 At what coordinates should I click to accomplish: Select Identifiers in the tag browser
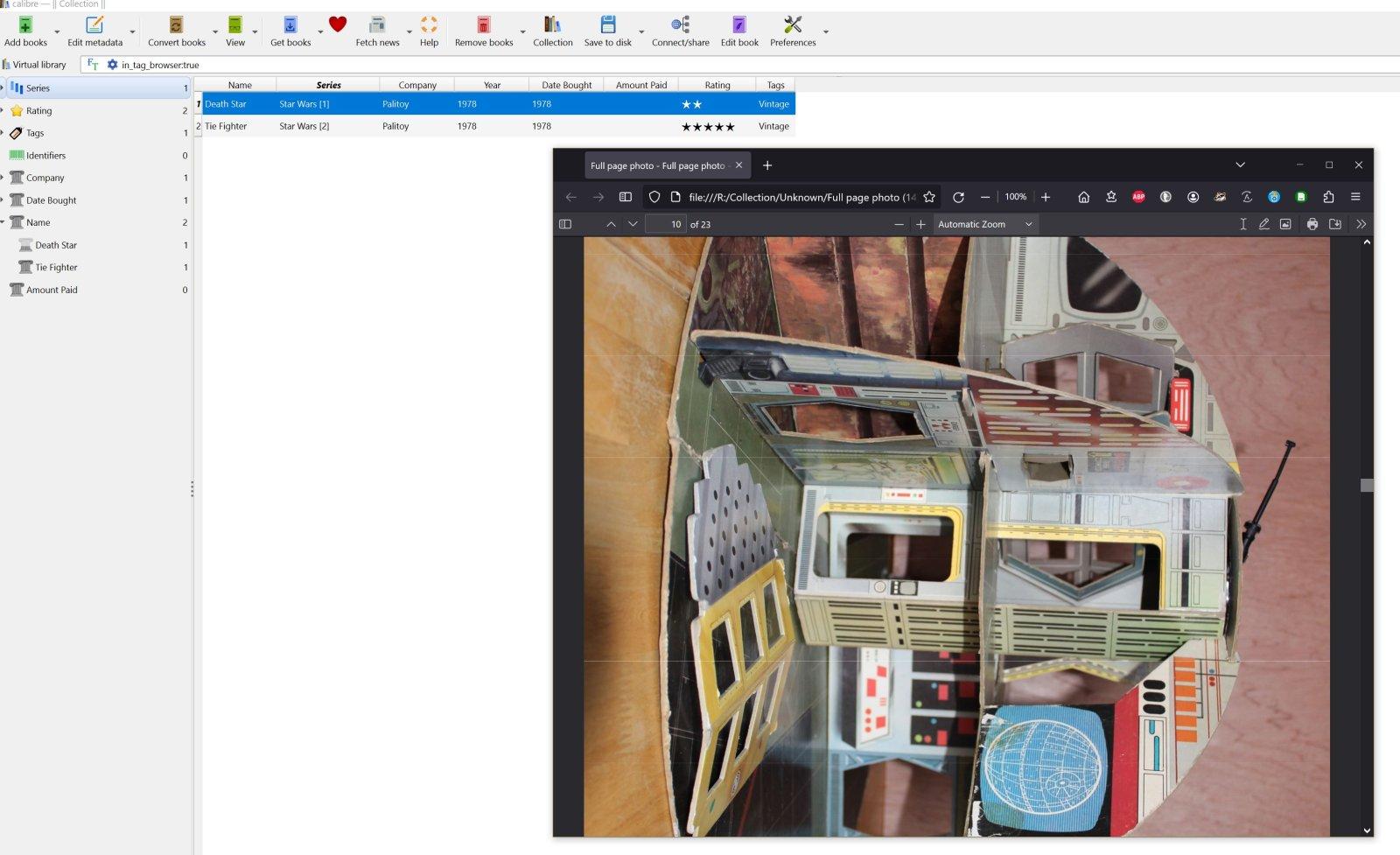click(96, 155)
